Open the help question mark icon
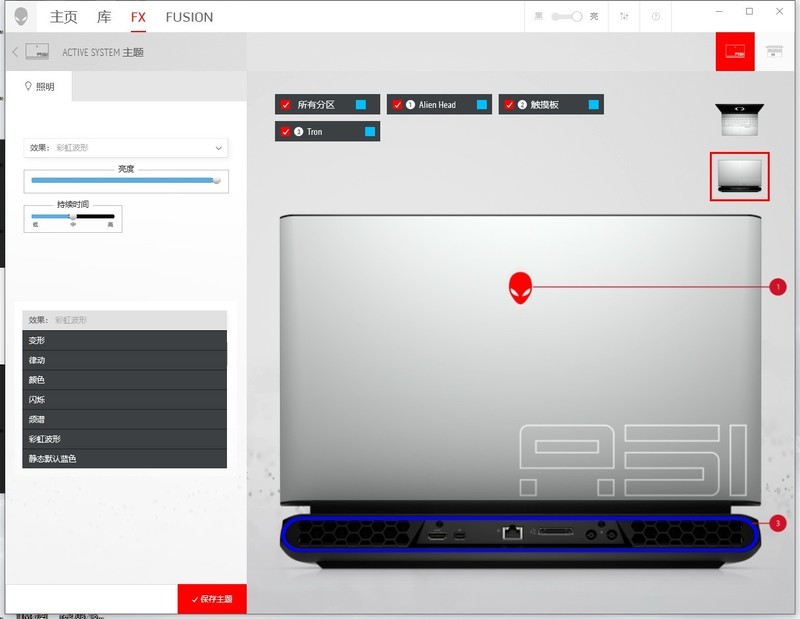This screenshot has height=619, width=800. tap(656, 16)
